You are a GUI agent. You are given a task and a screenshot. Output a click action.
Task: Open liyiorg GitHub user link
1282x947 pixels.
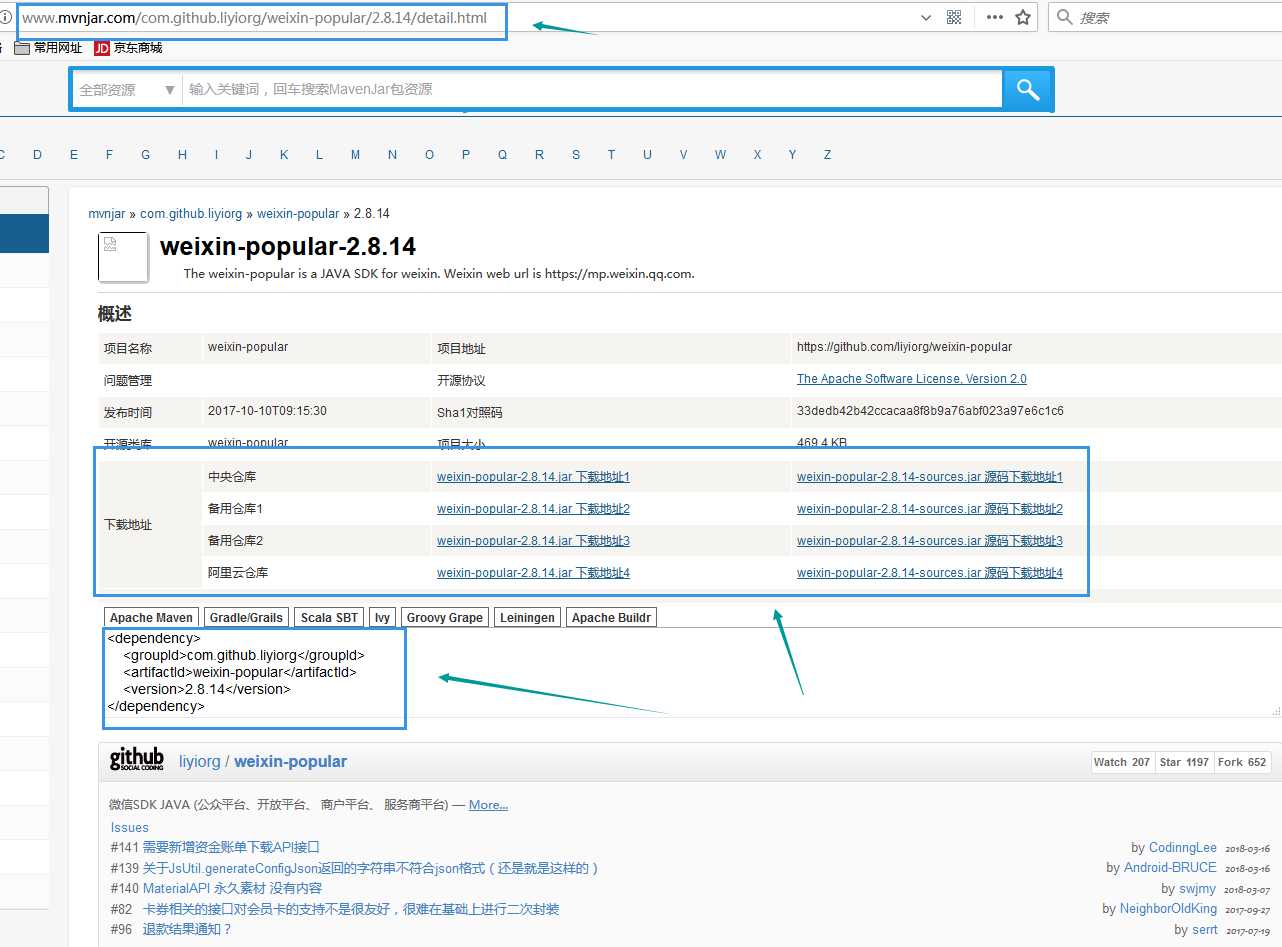tap(199, 761)
